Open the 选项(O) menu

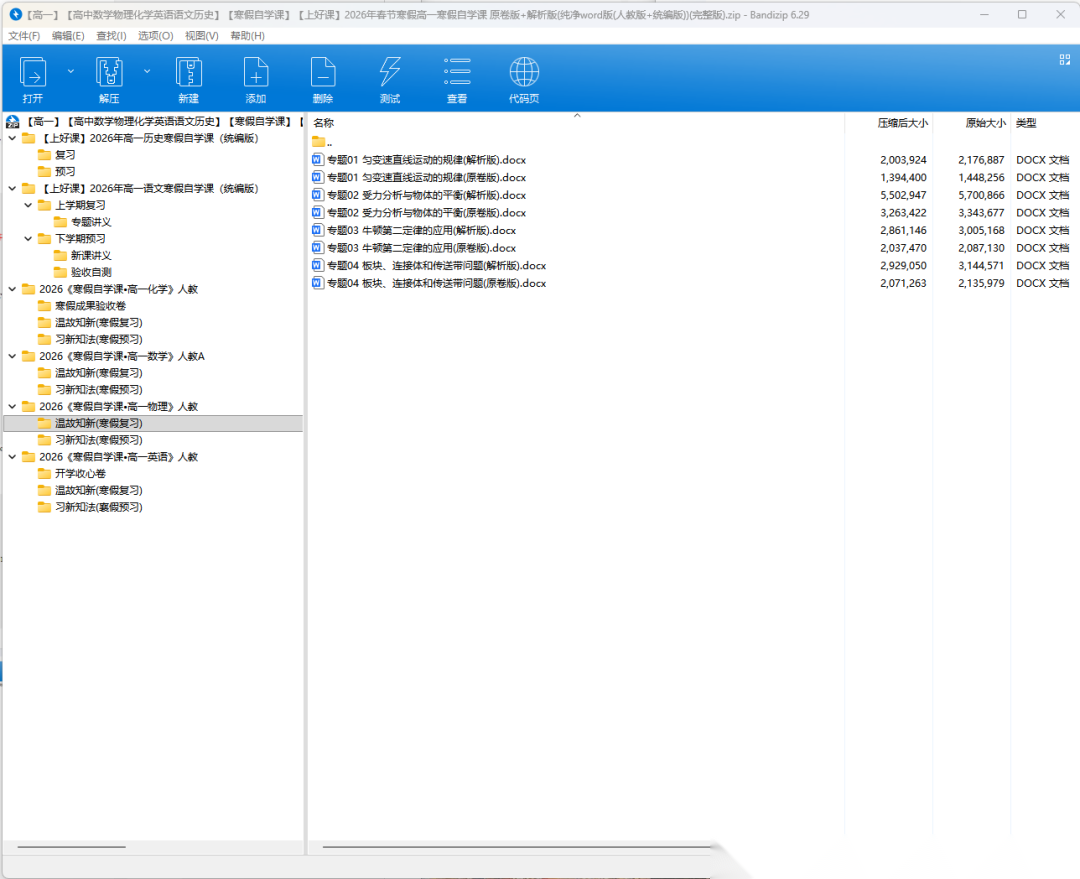[155, 36]
